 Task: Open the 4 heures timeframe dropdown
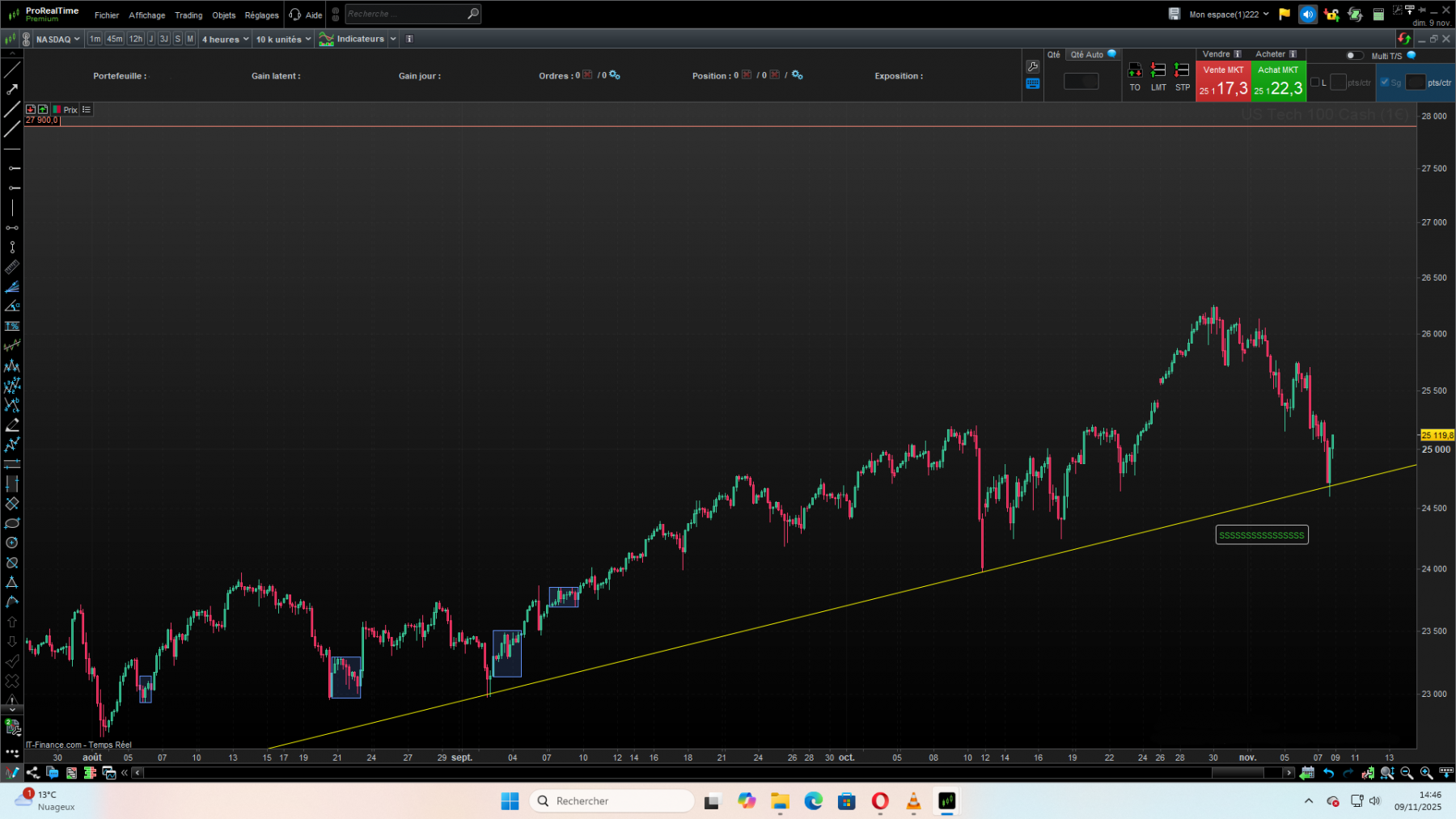[225, 39]
